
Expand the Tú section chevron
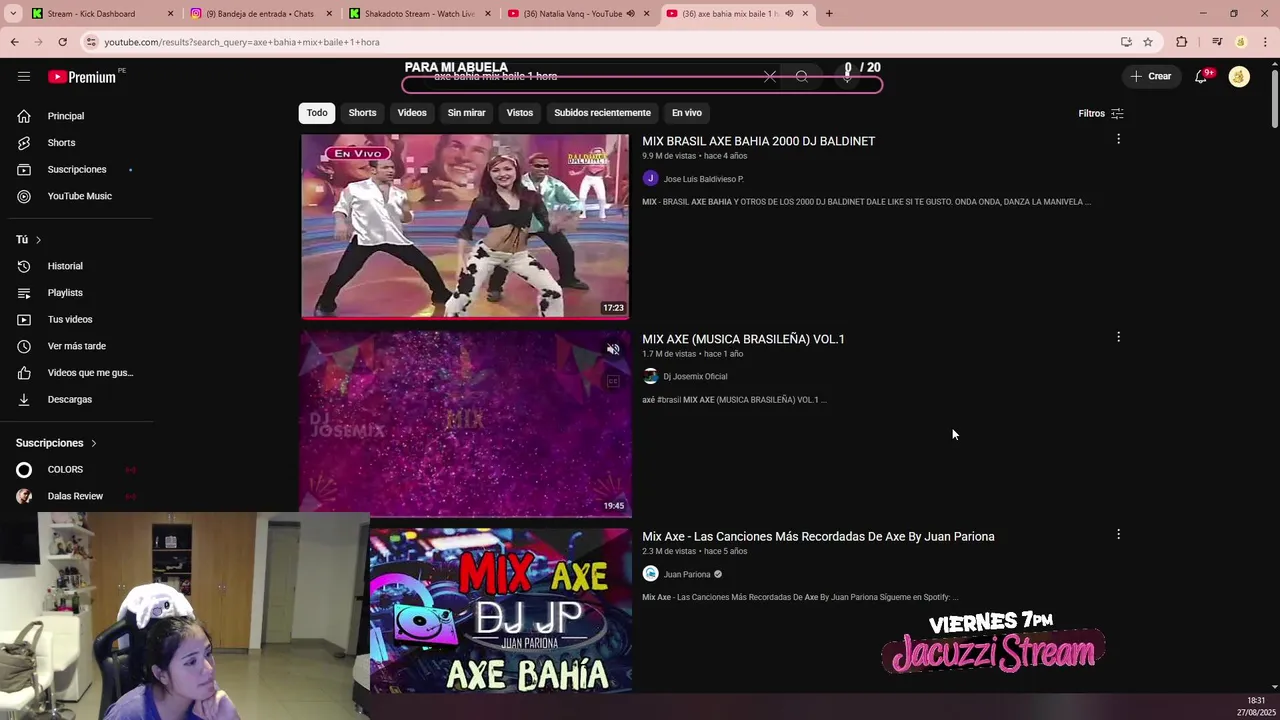coord(38,240)
